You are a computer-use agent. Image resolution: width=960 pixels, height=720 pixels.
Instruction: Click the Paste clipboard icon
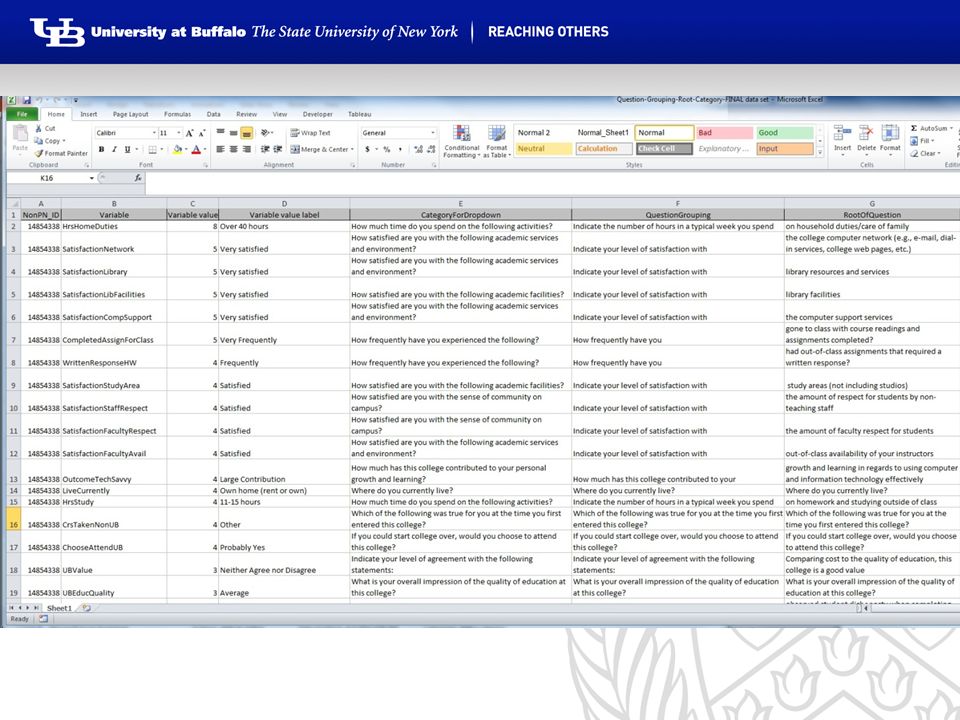pos(20,134)
